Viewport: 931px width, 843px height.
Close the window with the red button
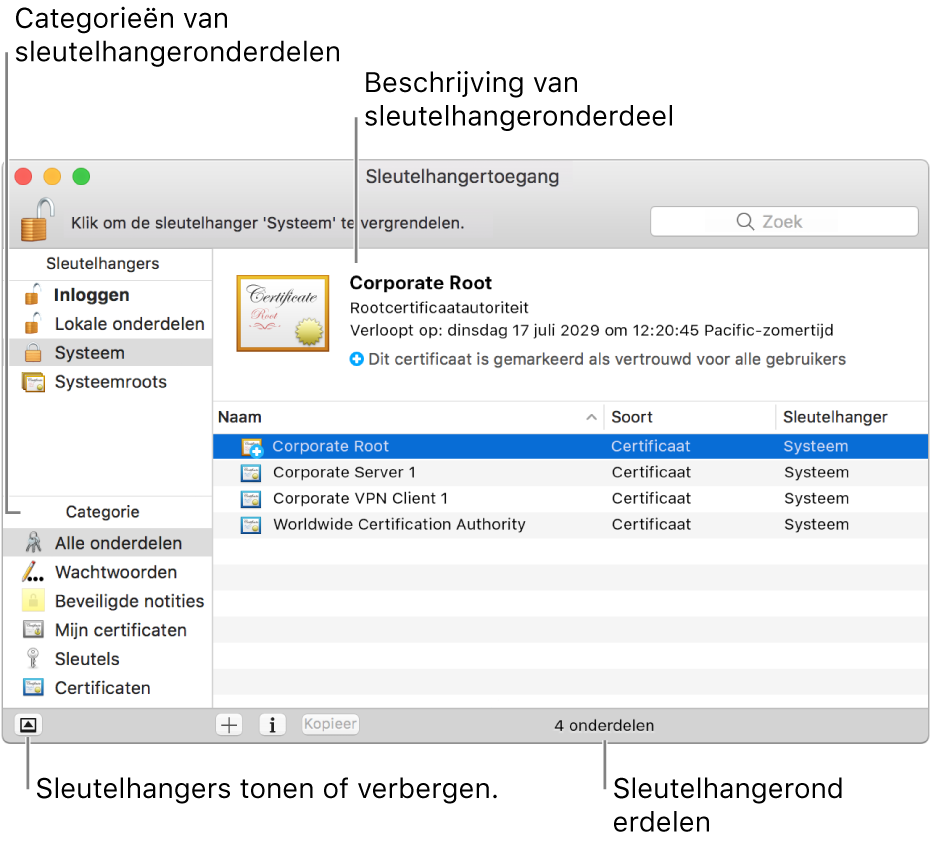click(x=23, y=176)
